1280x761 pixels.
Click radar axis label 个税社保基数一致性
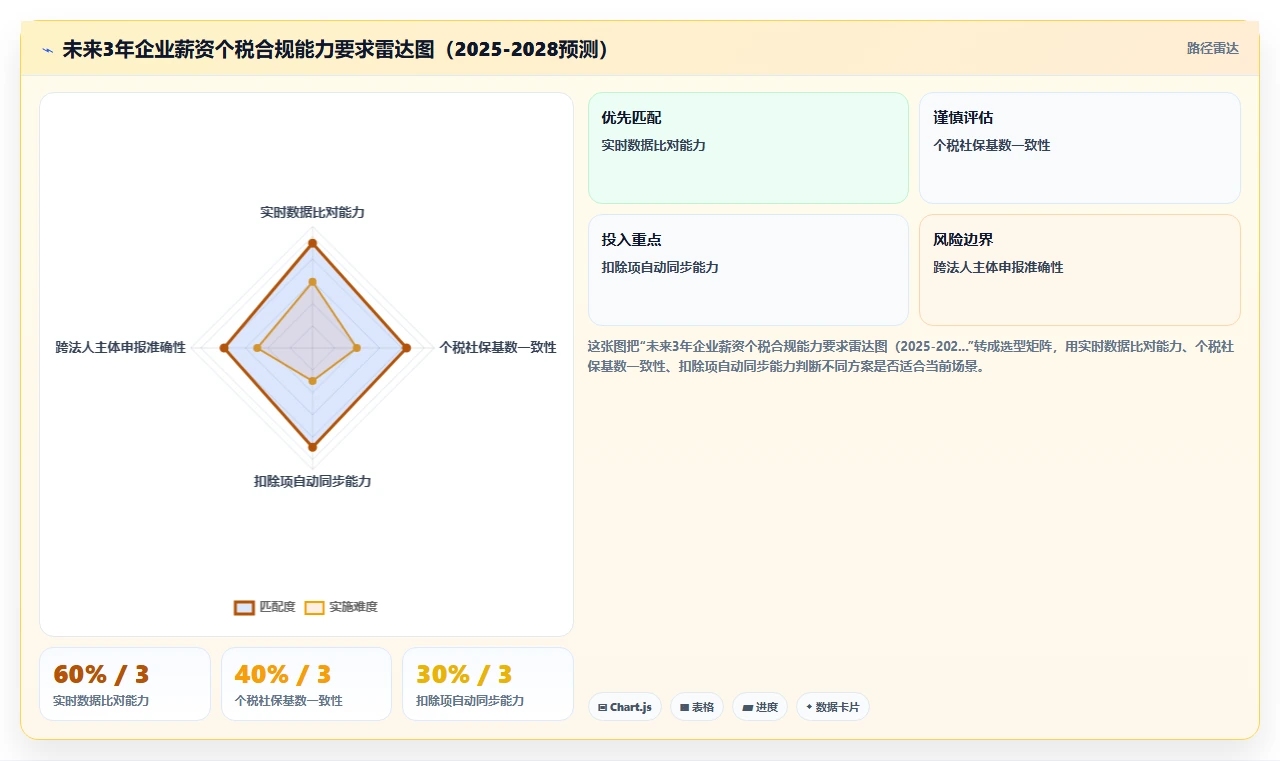[498, 348]
